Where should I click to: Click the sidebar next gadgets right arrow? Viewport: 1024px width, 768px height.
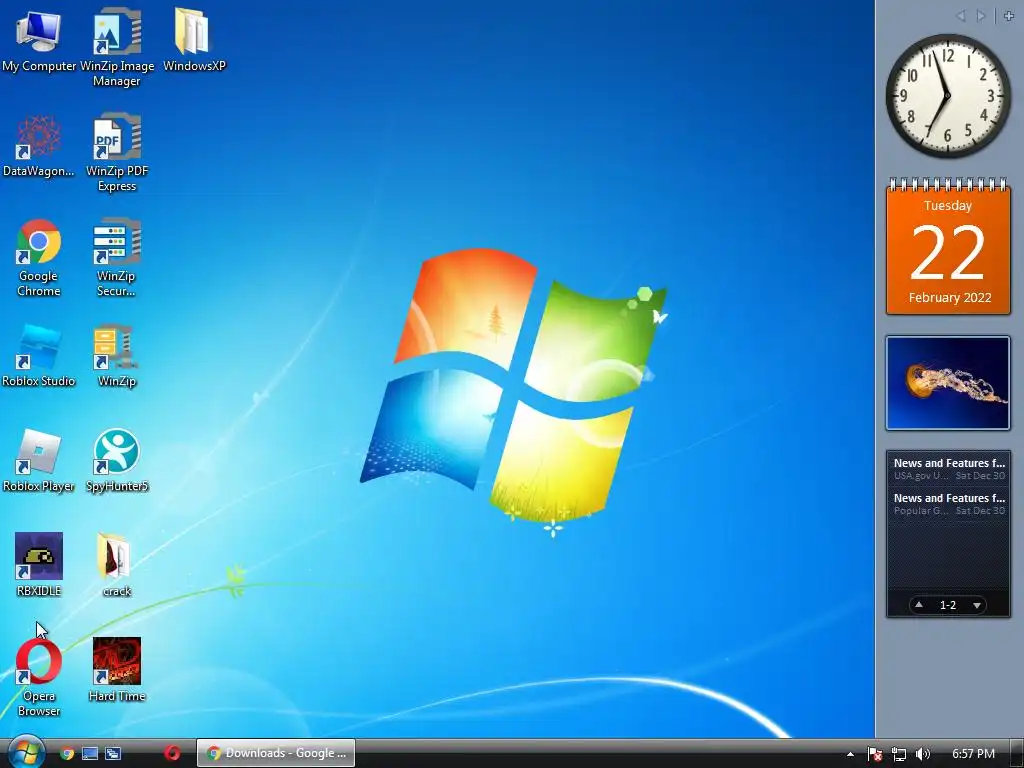point(980,16)
